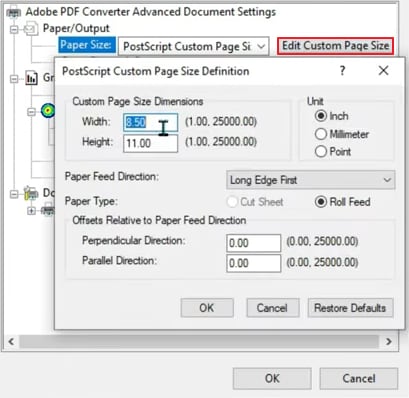The width and height of the screenshot is (409, 398).
Task: Click Cancel in Advanced Document Settings window
Action: (359, 378)
